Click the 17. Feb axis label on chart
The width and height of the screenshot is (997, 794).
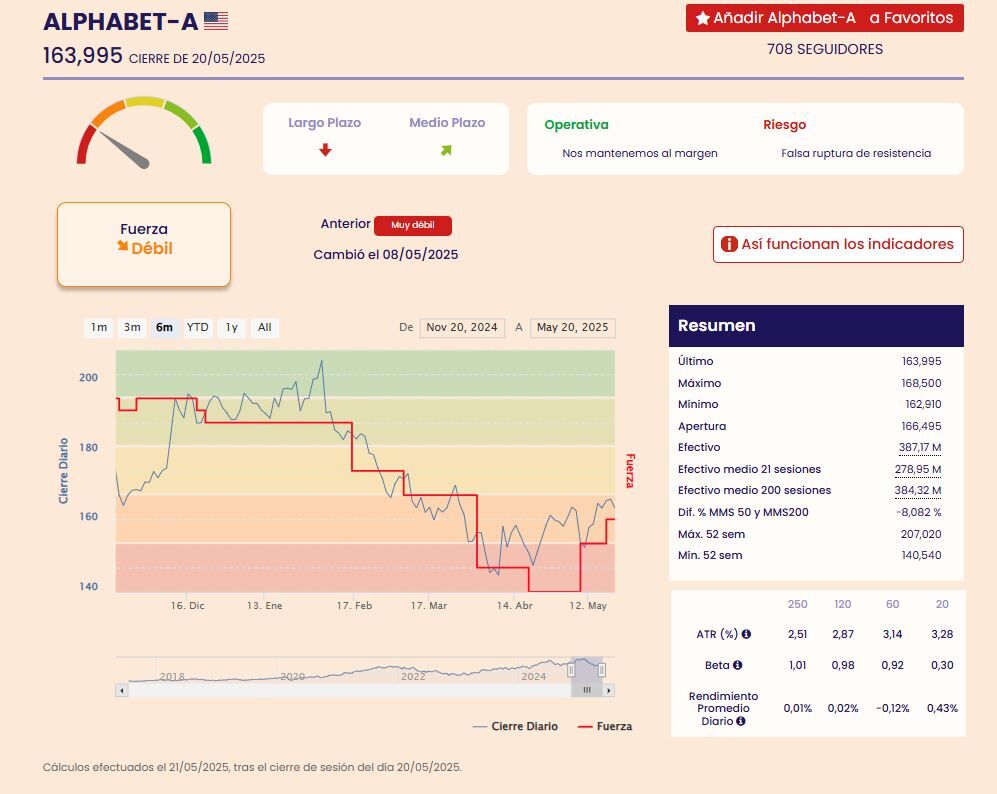tap(354, 605)
